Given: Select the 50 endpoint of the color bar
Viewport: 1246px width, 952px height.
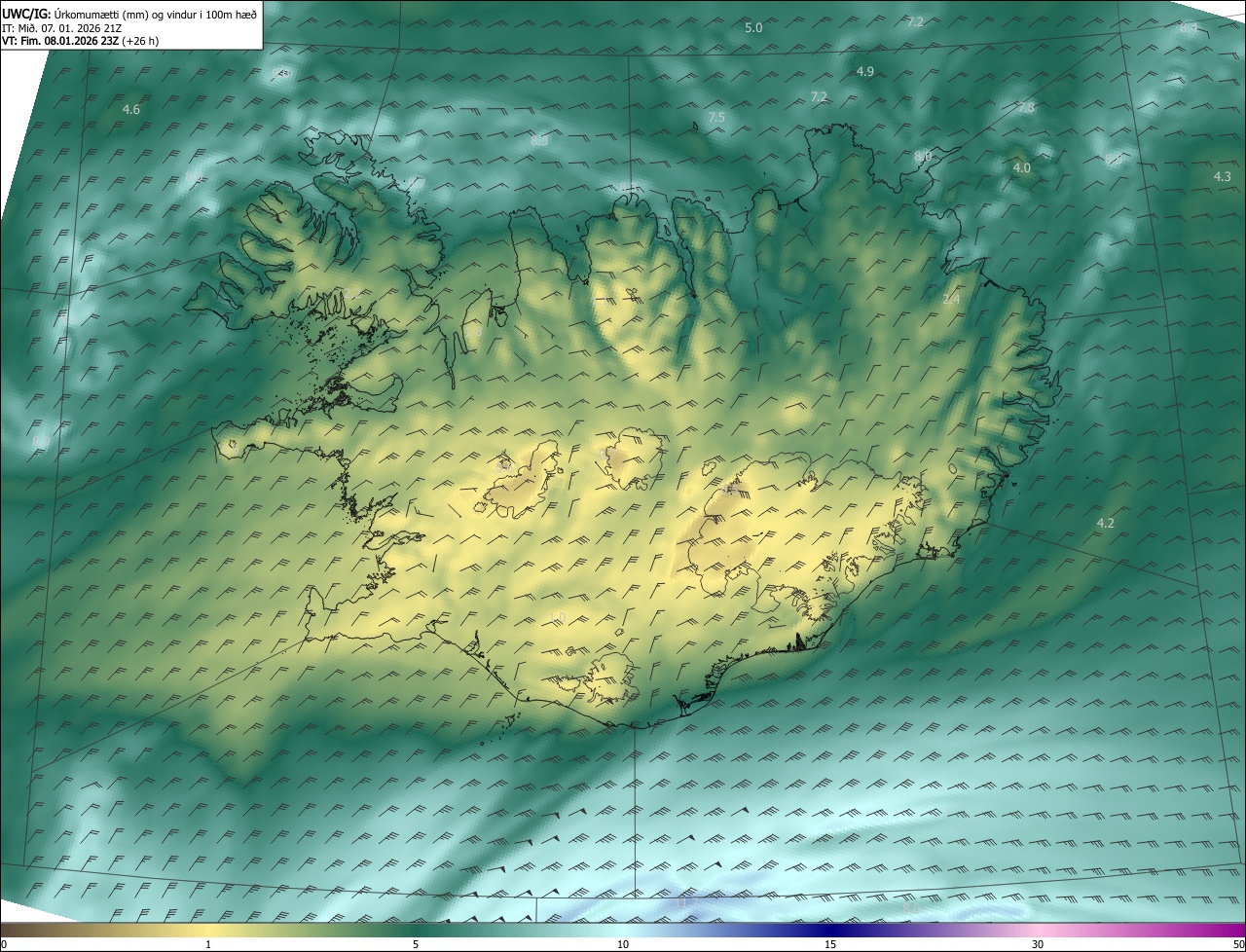Looking at the screenshot, I should point(1237,944).
